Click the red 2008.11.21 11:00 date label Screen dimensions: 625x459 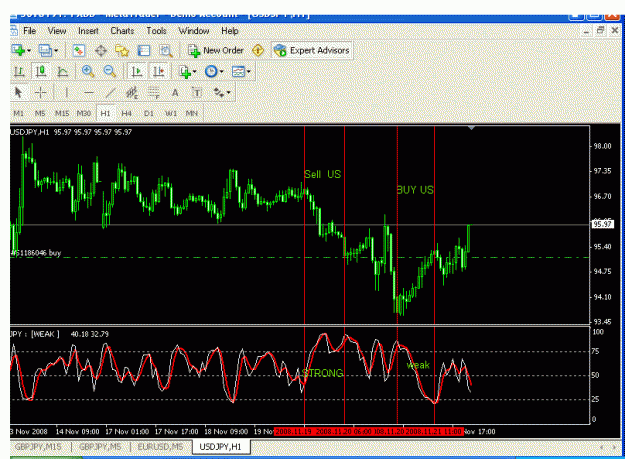[434, 432]
